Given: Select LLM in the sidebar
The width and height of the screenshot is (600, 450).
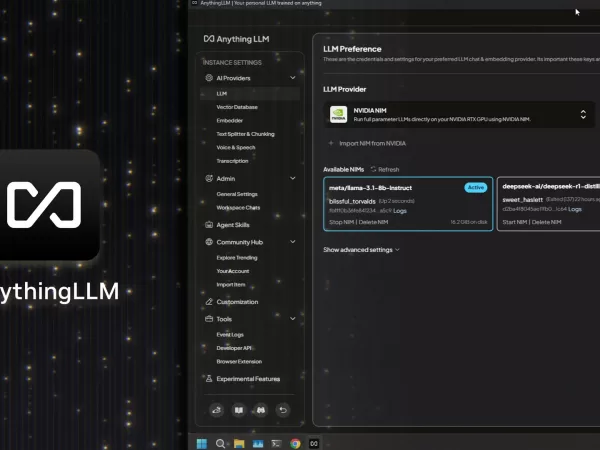Looking at the screenshot, I should (250, 93).
